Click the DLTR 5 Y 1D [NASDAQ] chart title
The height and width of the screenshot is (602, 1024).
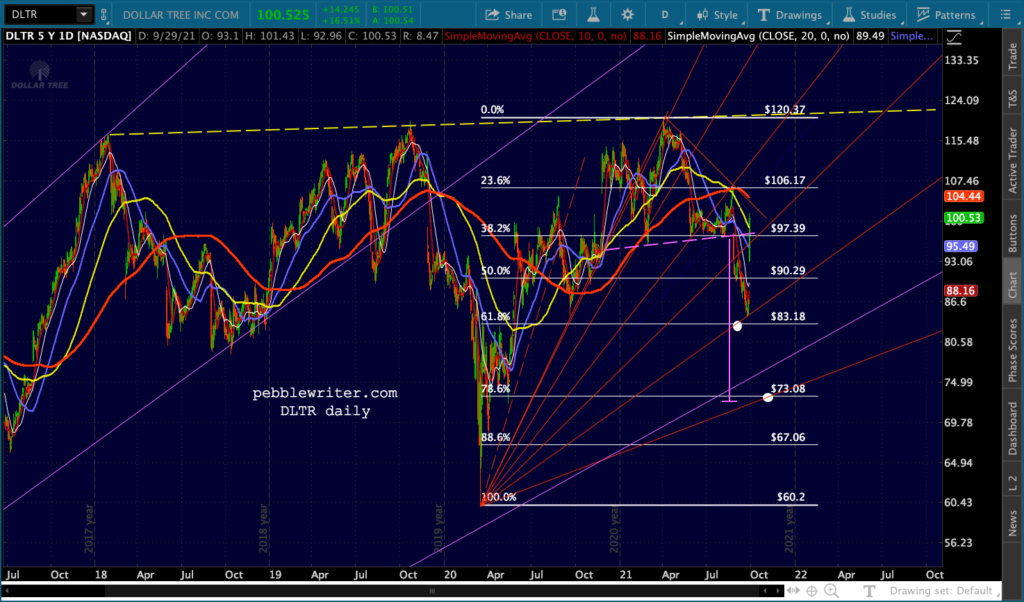[69, 36]
